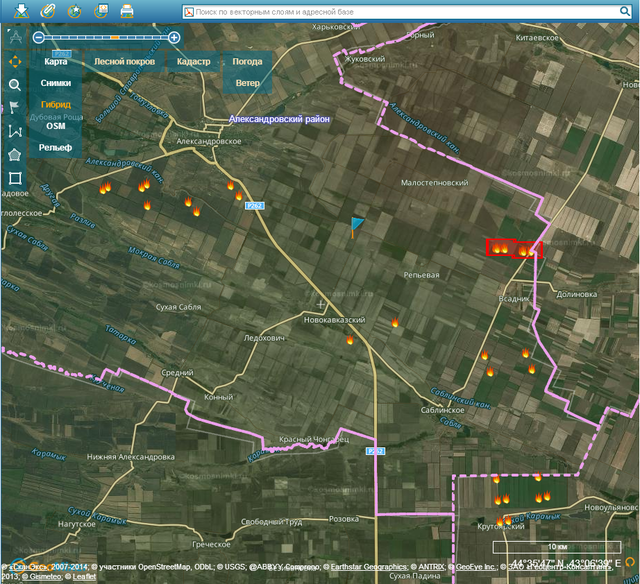Switch base layer to OSM

coord(56,126)
